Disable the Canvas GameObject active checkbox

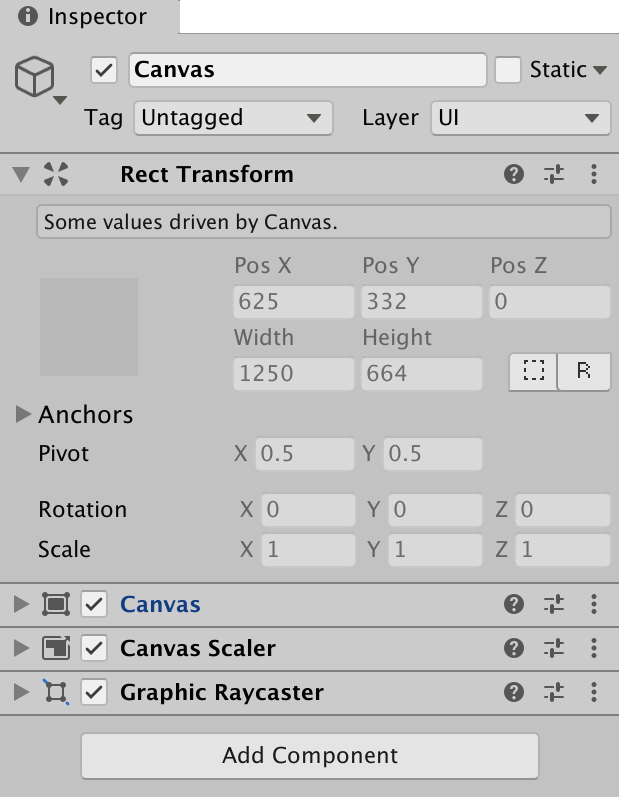[104, 70]
